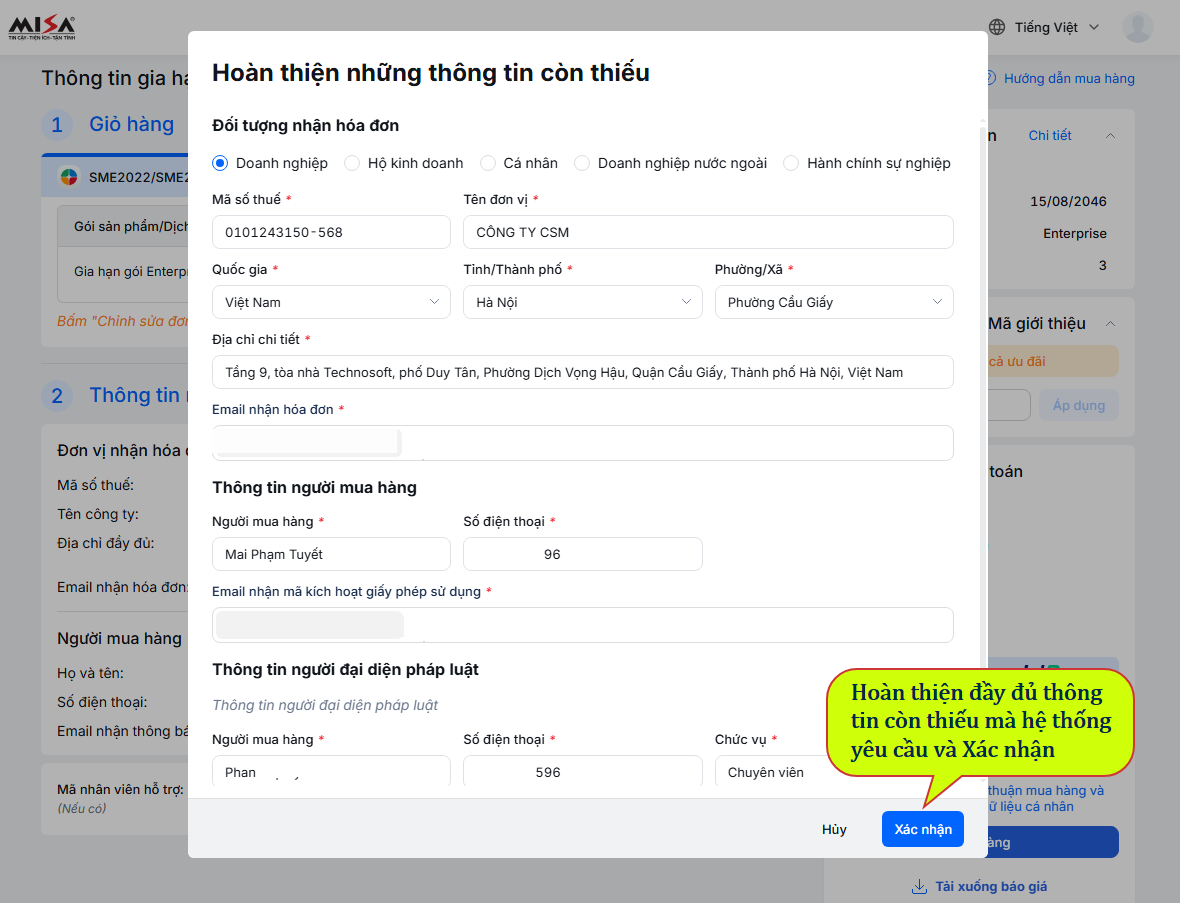Click the referral code input beside Áp dụng
The image size is (1180, 903).
(x=1008, y=406)
